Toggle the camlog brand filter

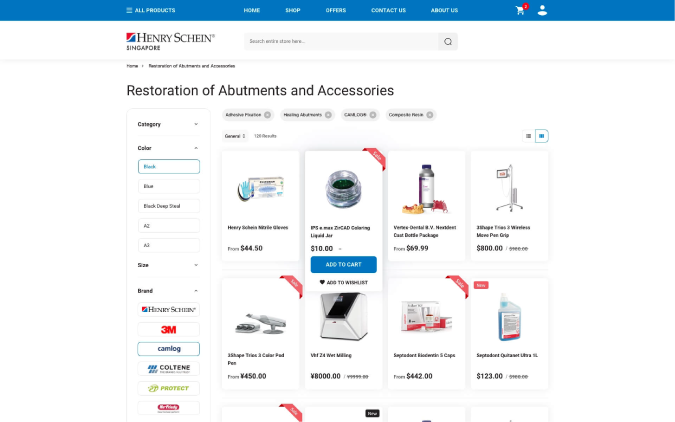pos(169,349)
